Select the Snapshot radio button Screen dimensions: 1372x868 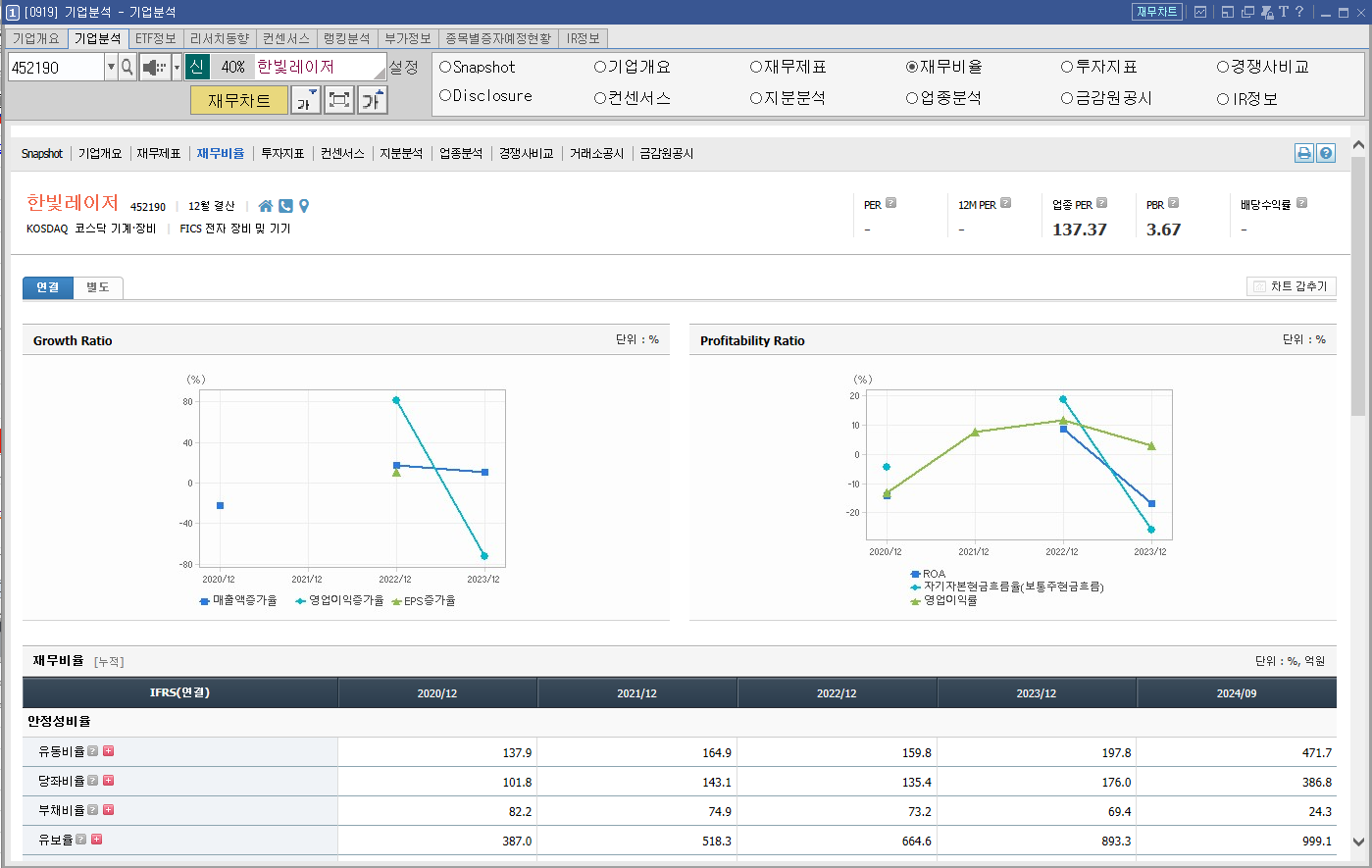pos(445,67)
